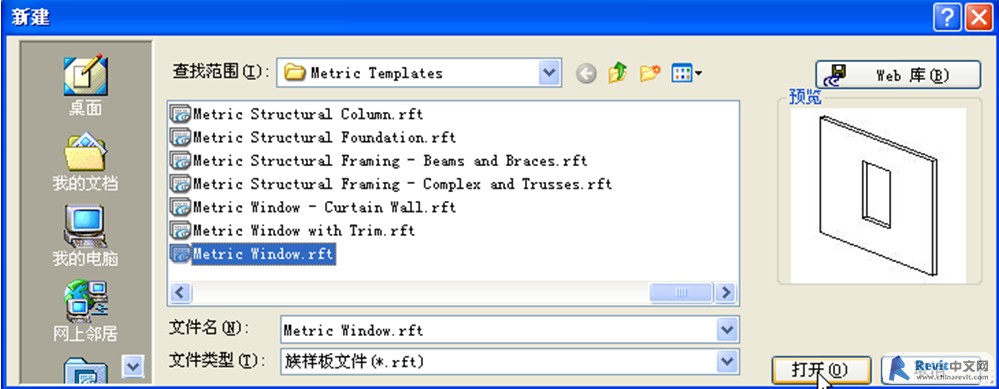
Task: Select Metric Structural Foundation.rft
Action: [x=324, y=138]
